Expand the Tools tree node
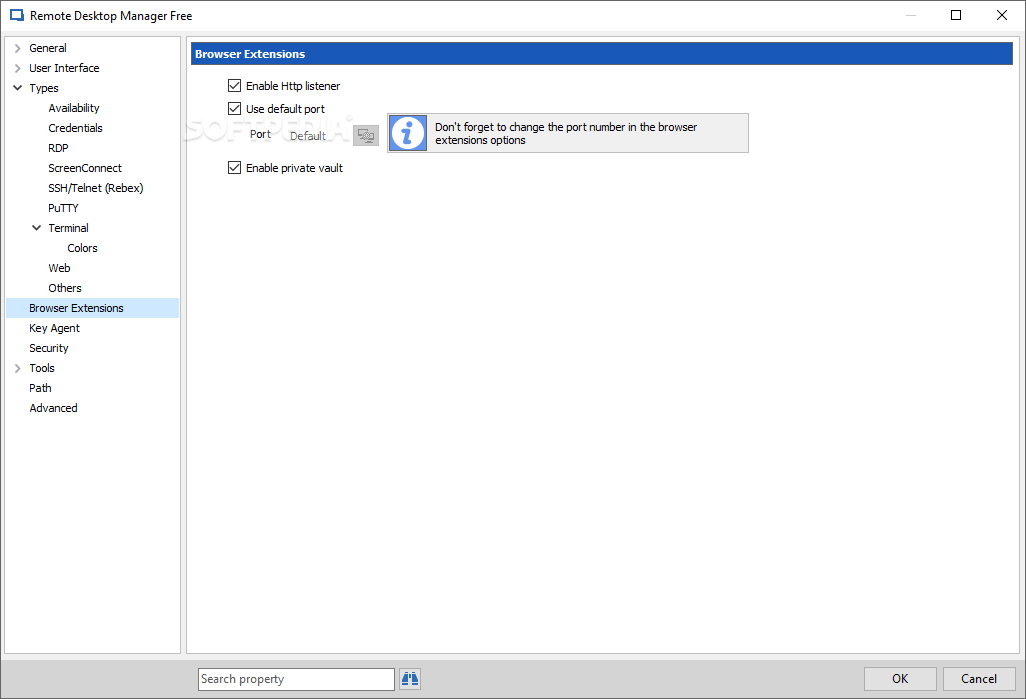Screen dimensions: 1026x699 pyautogui.click(x=18, y=368)
